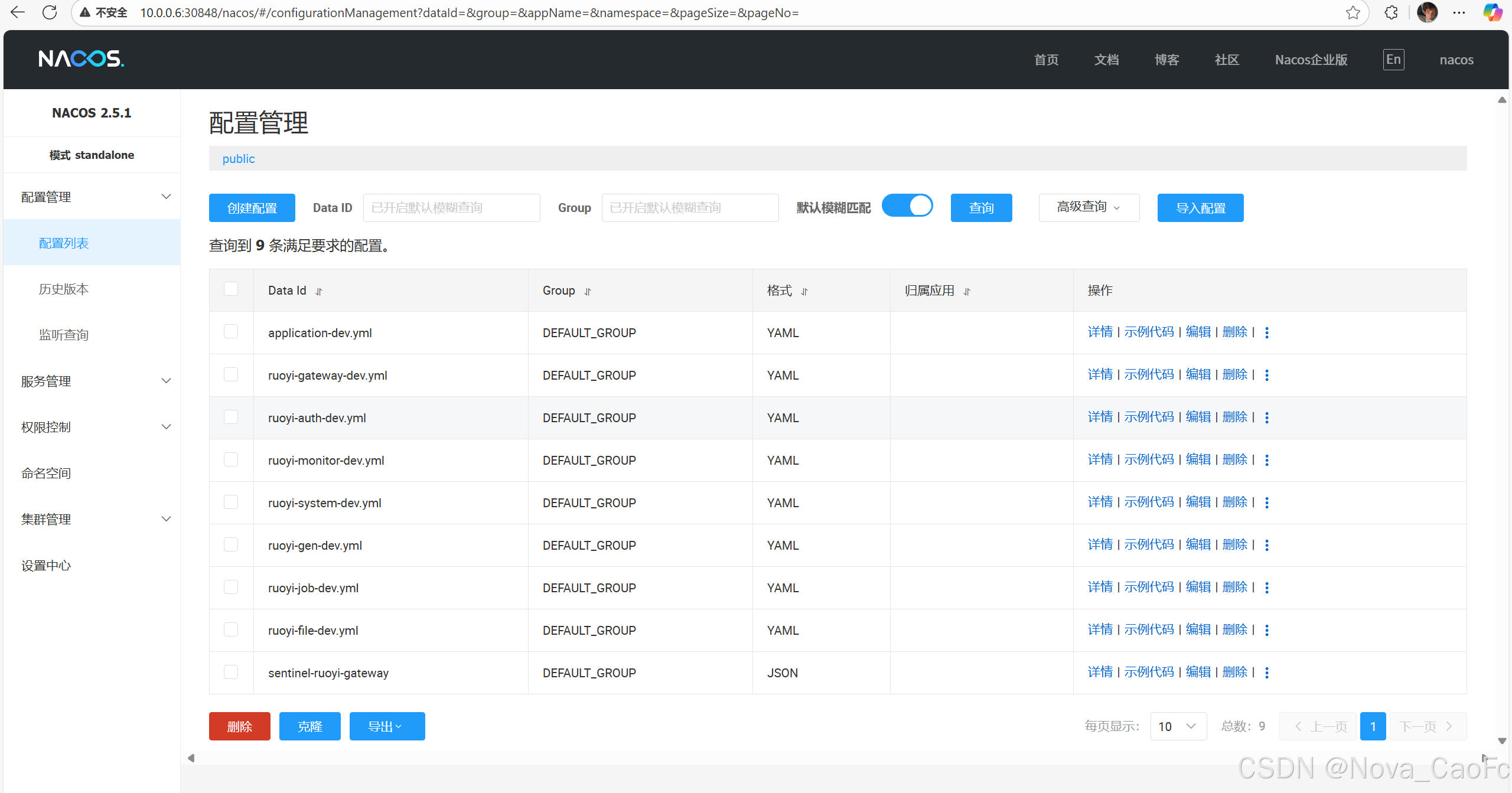Open more actions for ruoyi-gateway-dev.yml
Image resolution: width=1512 pixels, height=793 pixels.
(x=1267, y=375)
